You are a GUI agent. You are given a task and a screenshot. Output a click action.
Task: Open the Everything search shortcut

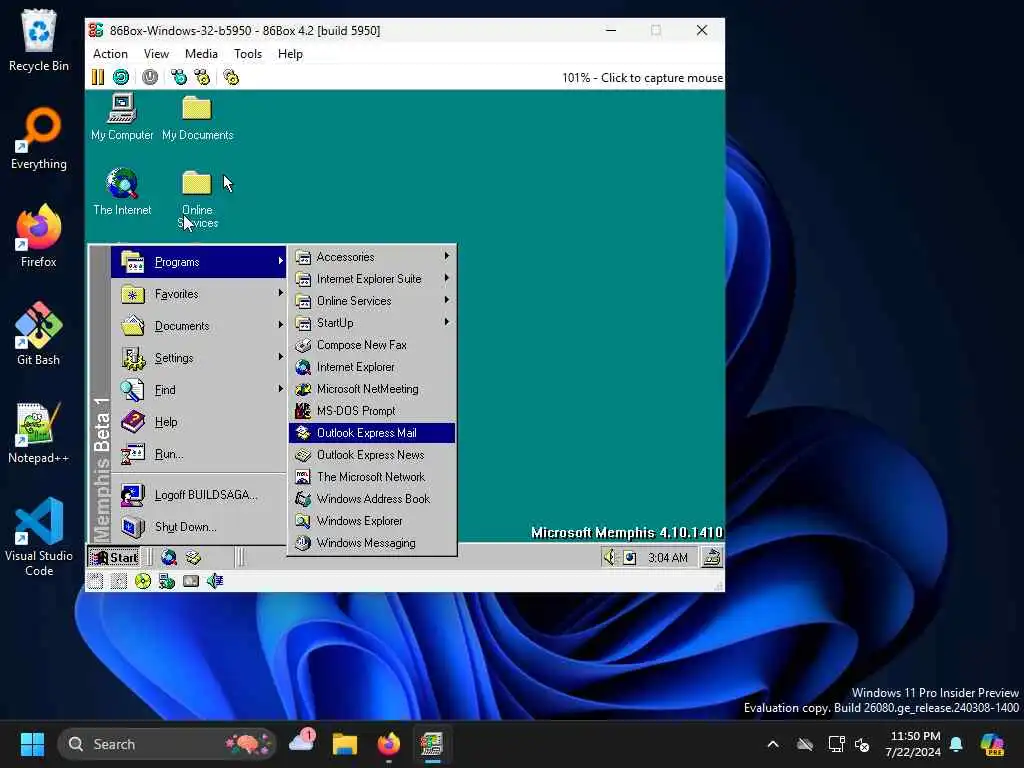coord(39,138)
